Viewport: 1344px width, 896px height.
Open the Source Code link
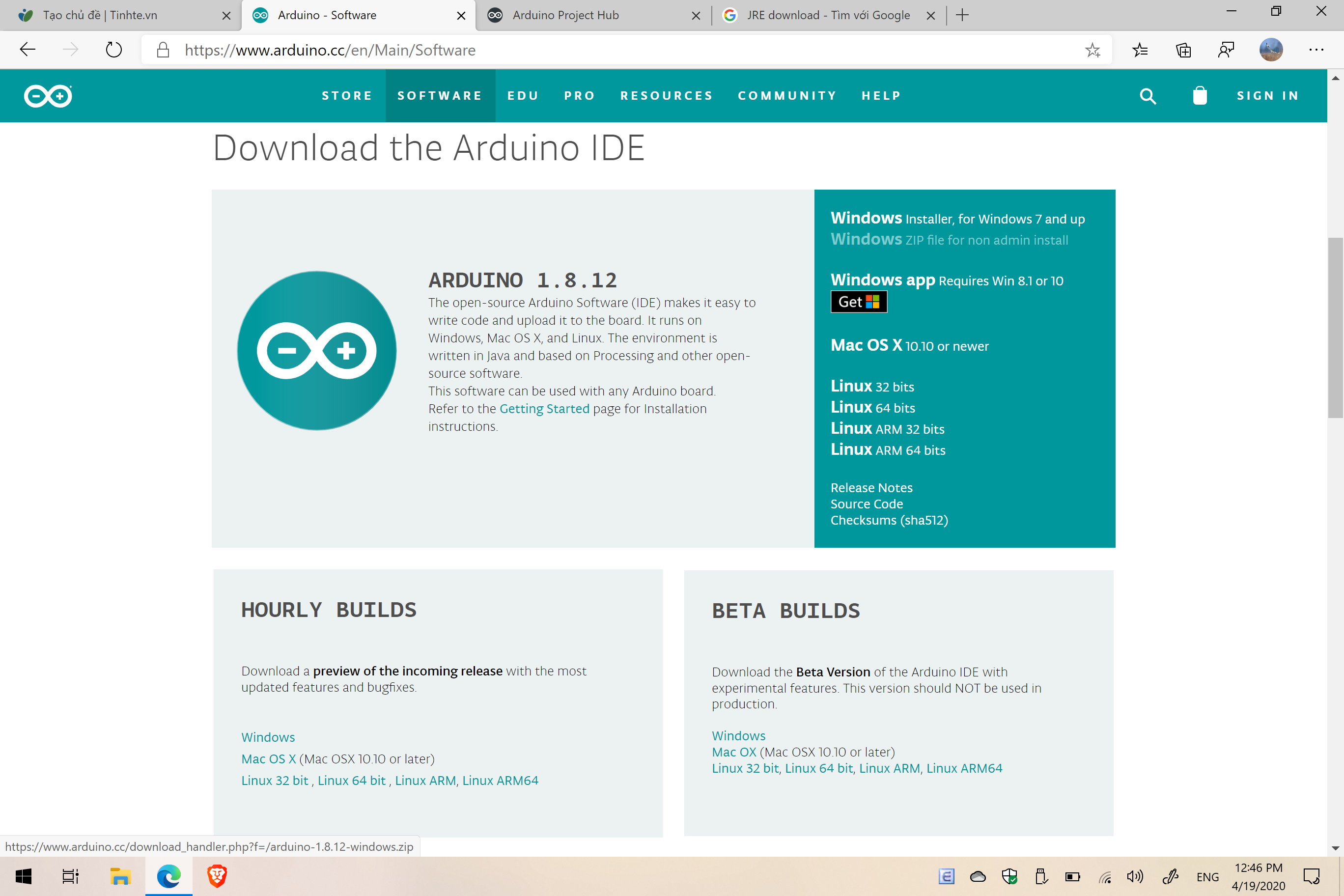[x=867, y=504]
